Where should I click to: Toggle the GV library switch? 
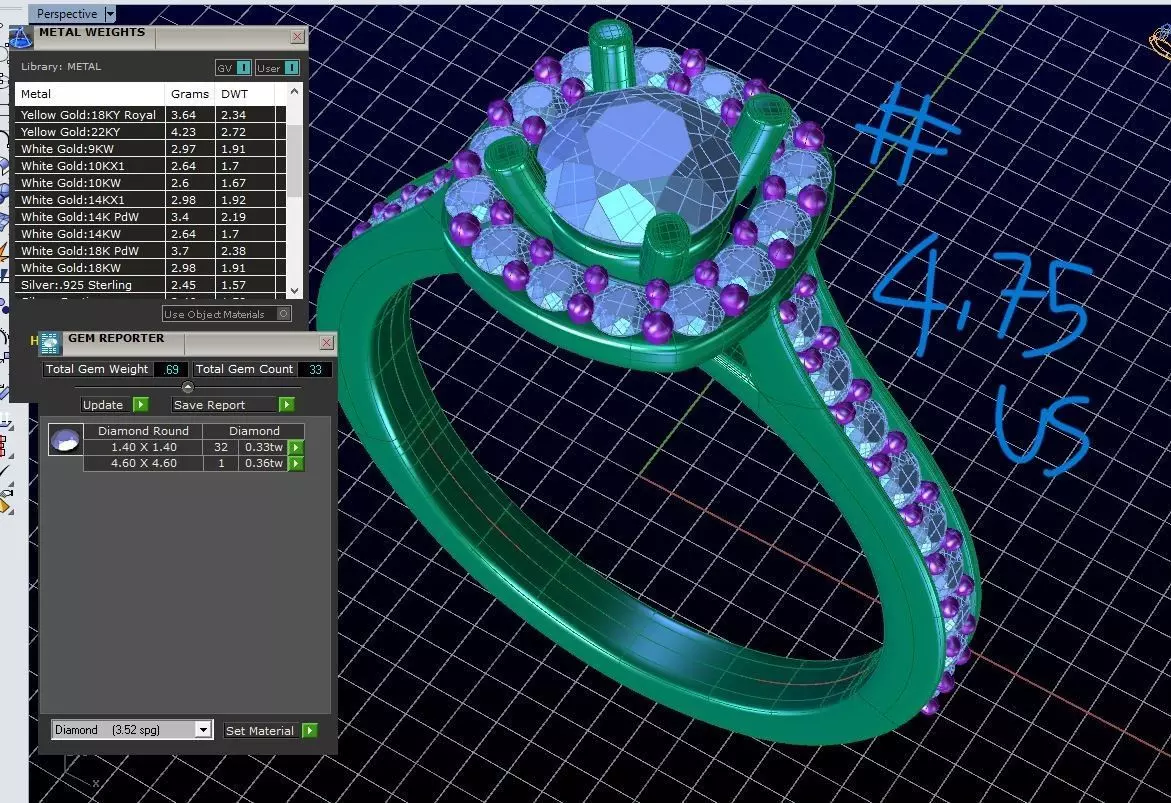[x=243, y=68]
